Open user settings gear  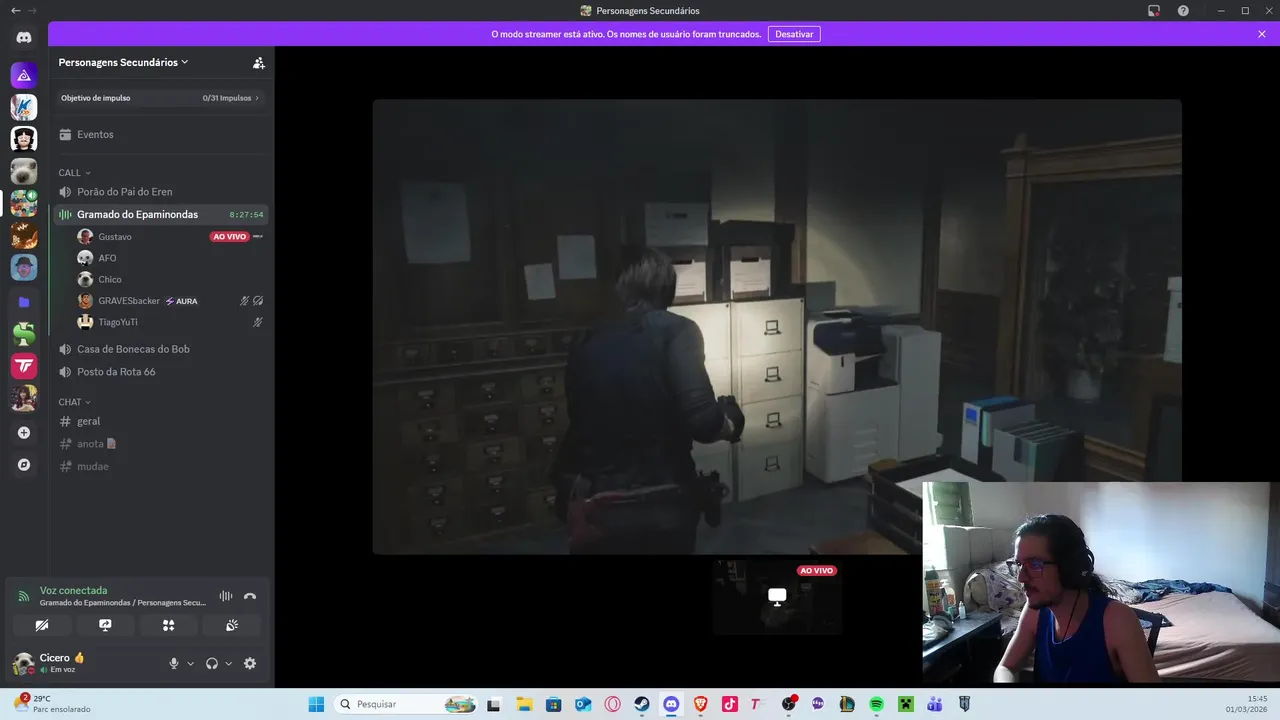tap(250, 663)
